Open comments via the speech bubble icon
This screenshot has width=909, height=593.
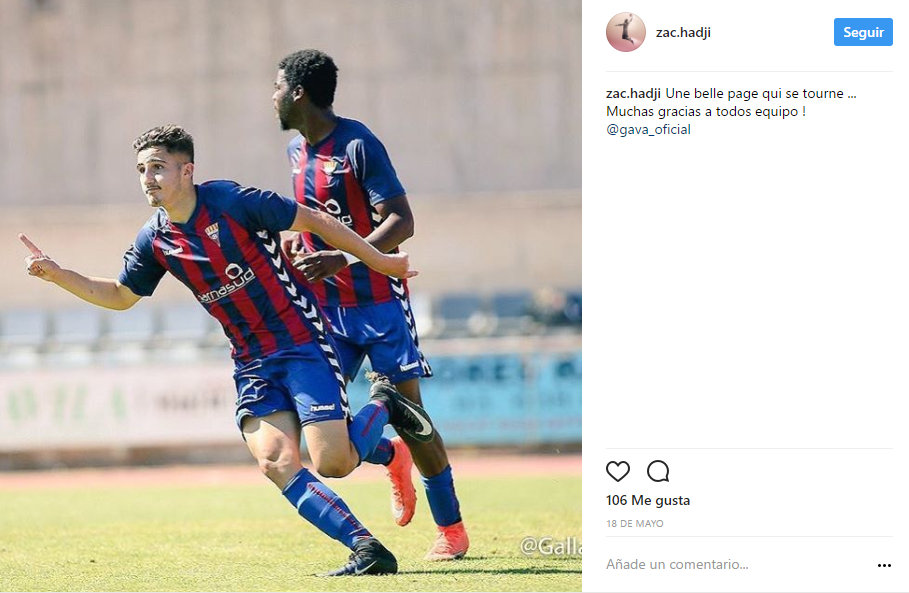658,471
